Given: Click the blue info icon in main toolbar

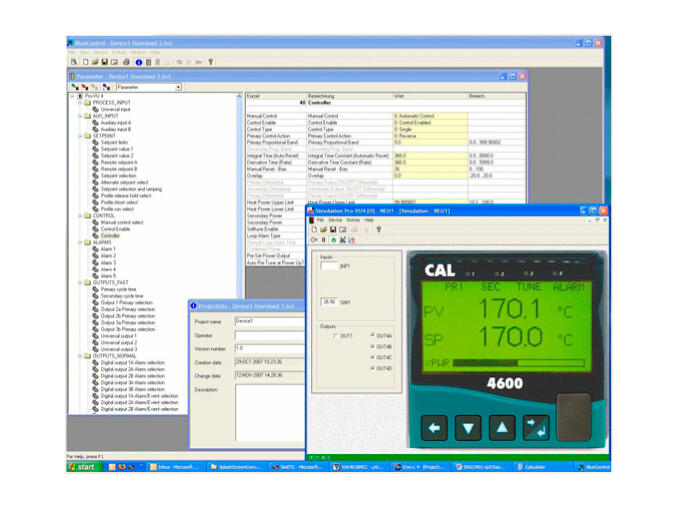Looking at the screenshot, I should pos(138,62).
